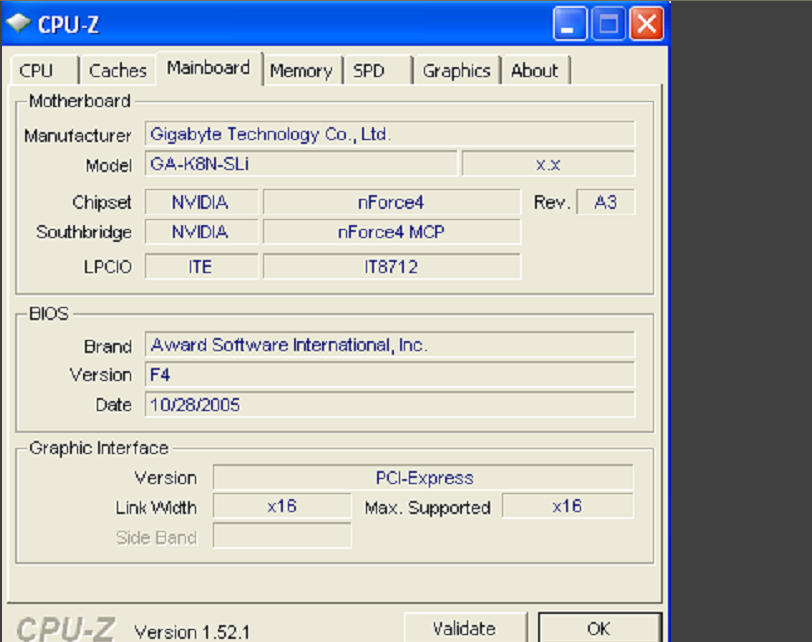812x642 pixels.
Task: Click the Gigabyte Technology Co., Ltd. manufacturer field
Action: point(389,134)
